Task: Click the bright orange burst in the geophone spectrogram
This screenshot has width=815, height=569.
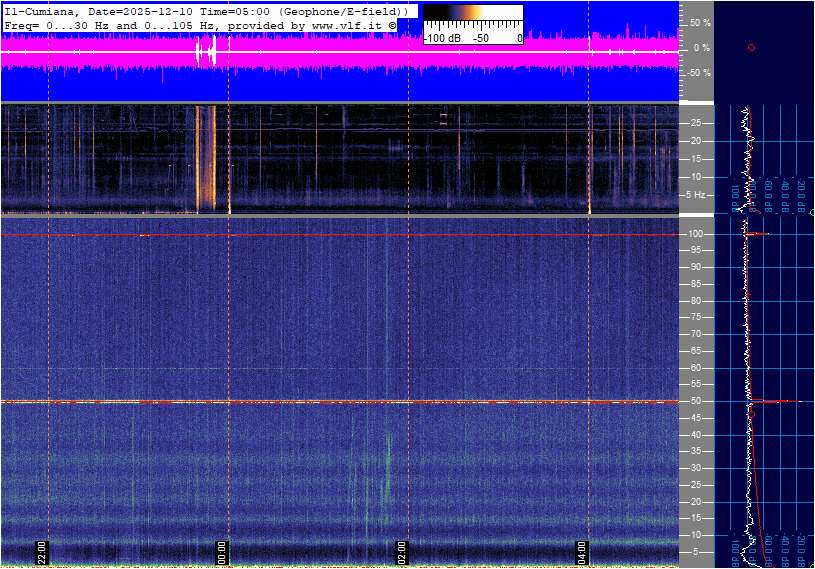Action: coord(205,160)
